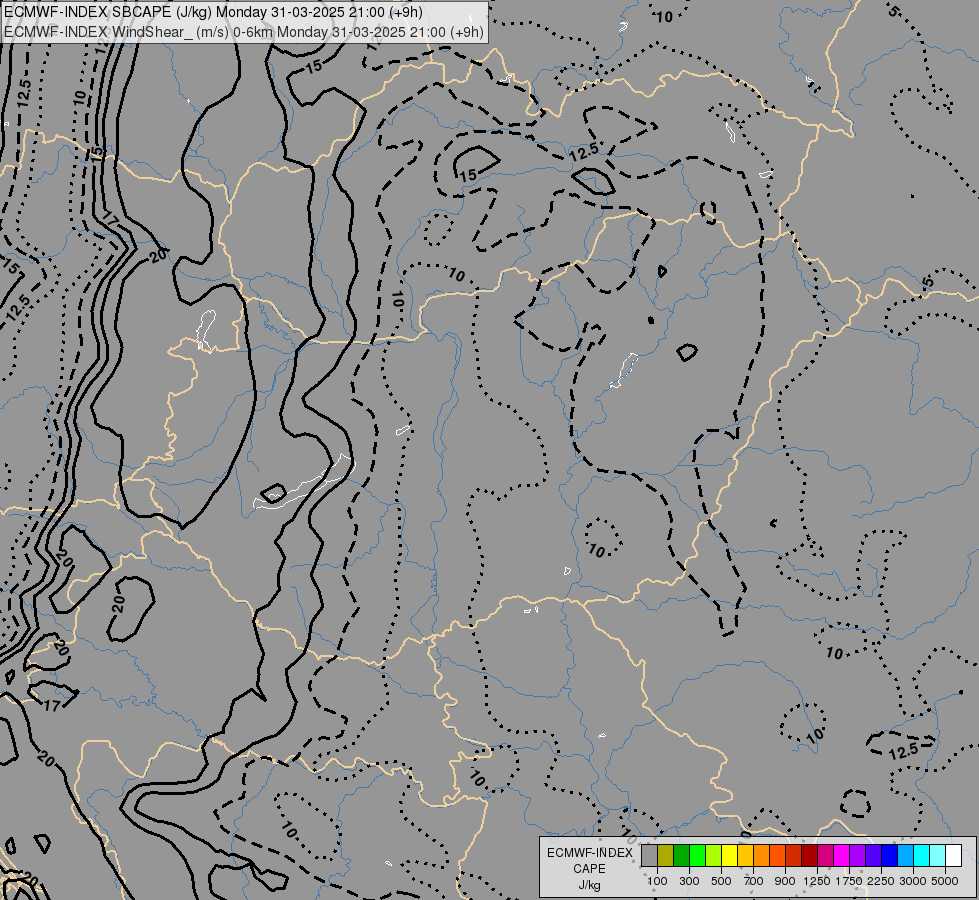Click the pale cyan swatch beside white
The image size is (979, 900).
point(938,855)
